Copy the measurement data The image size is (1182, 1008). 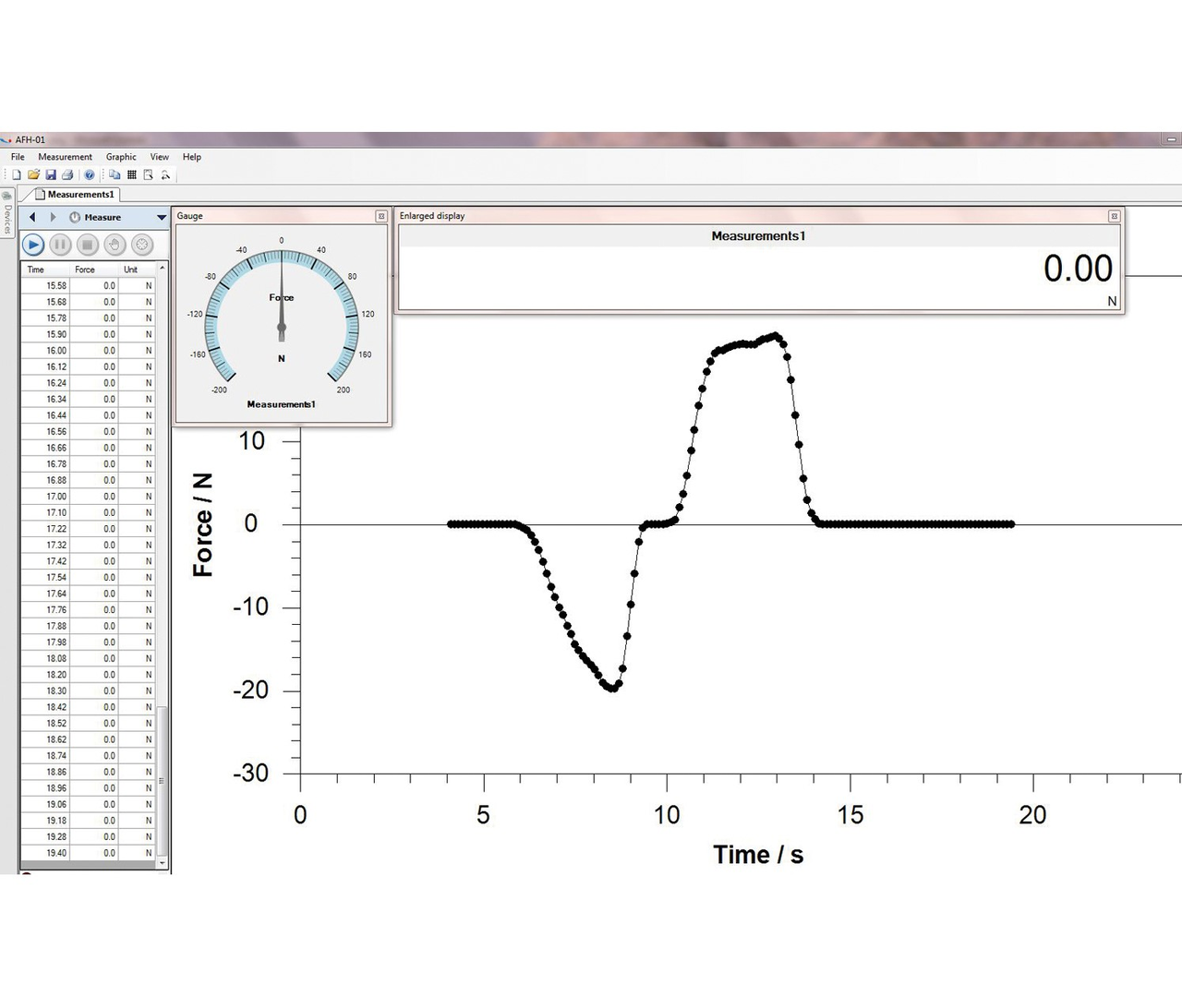pos(116,174)
